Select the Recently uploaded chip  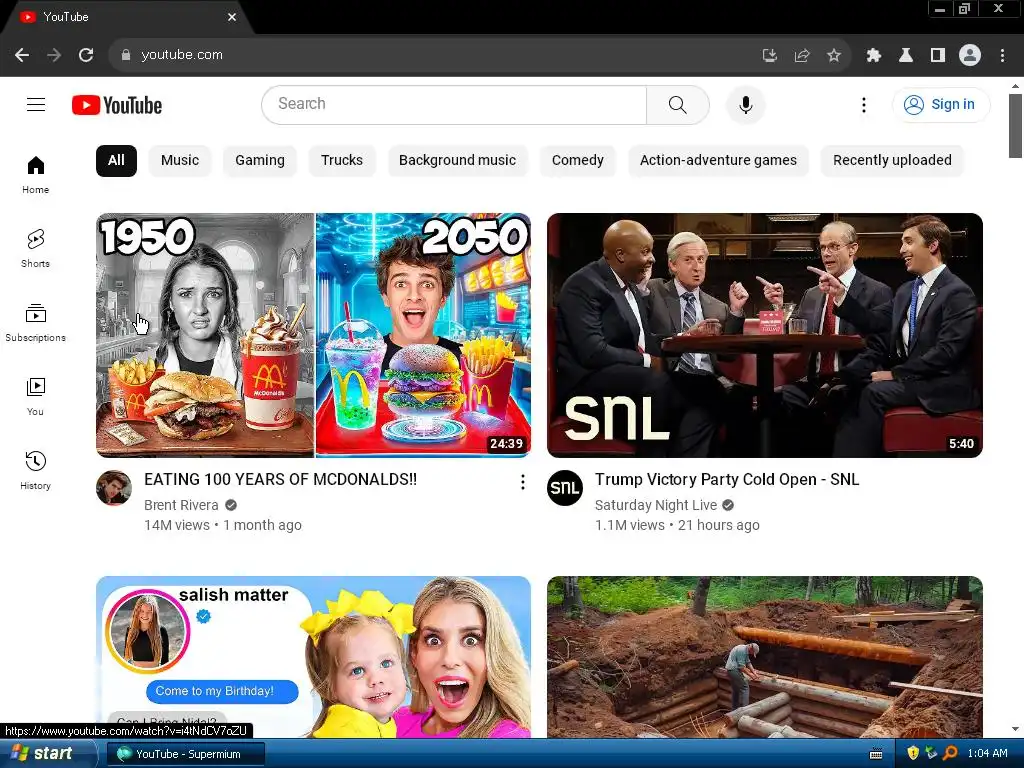(892, 161)
